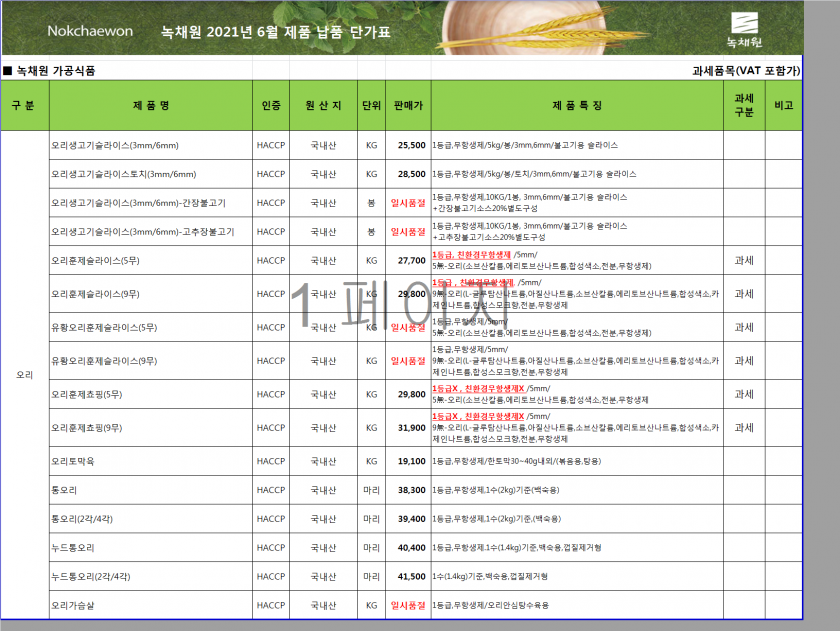Select product cell 오리훈제슬라이스(5무)
840x631 pixels.
point(151,261)
